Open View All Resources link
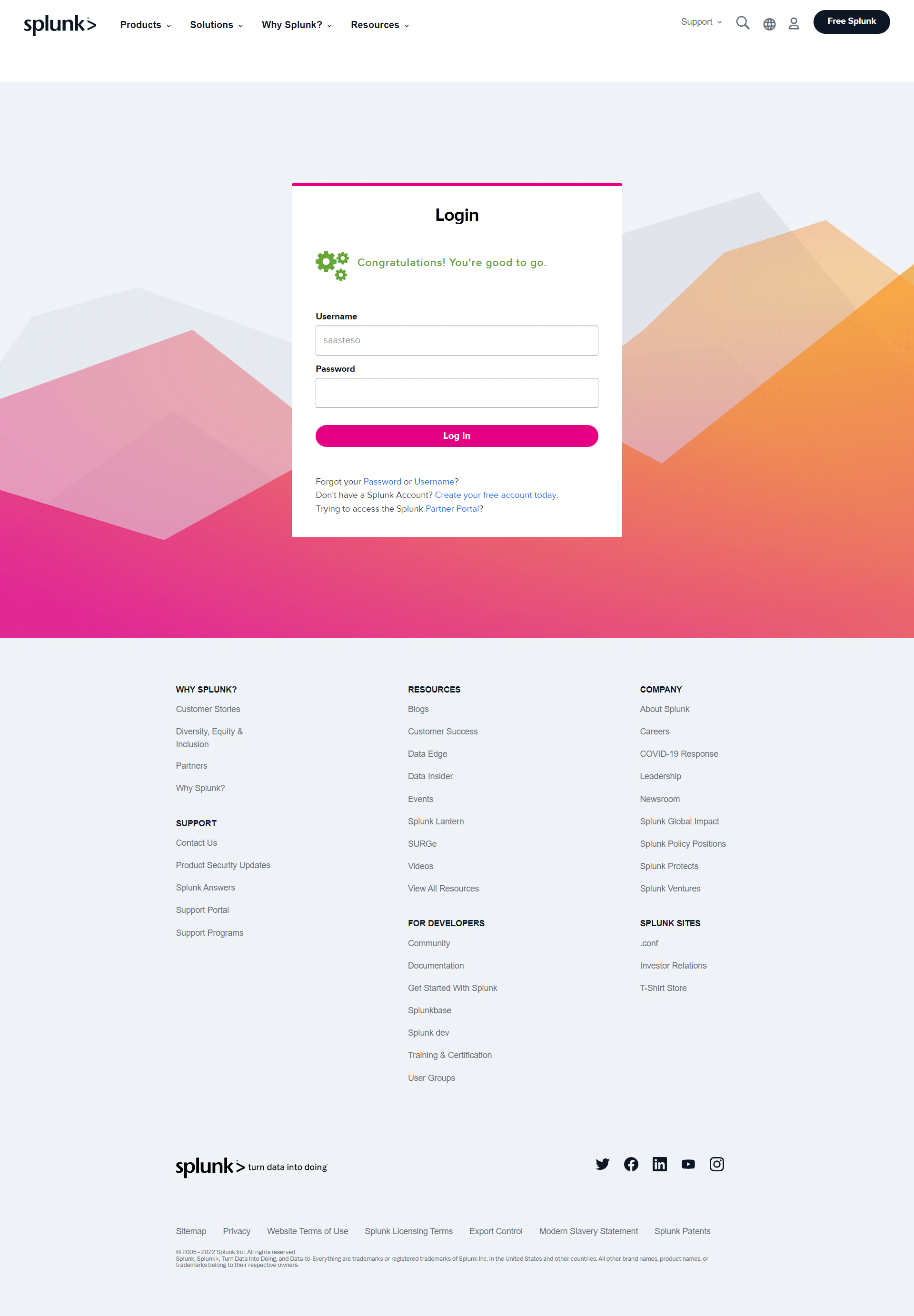 (443, 888)
